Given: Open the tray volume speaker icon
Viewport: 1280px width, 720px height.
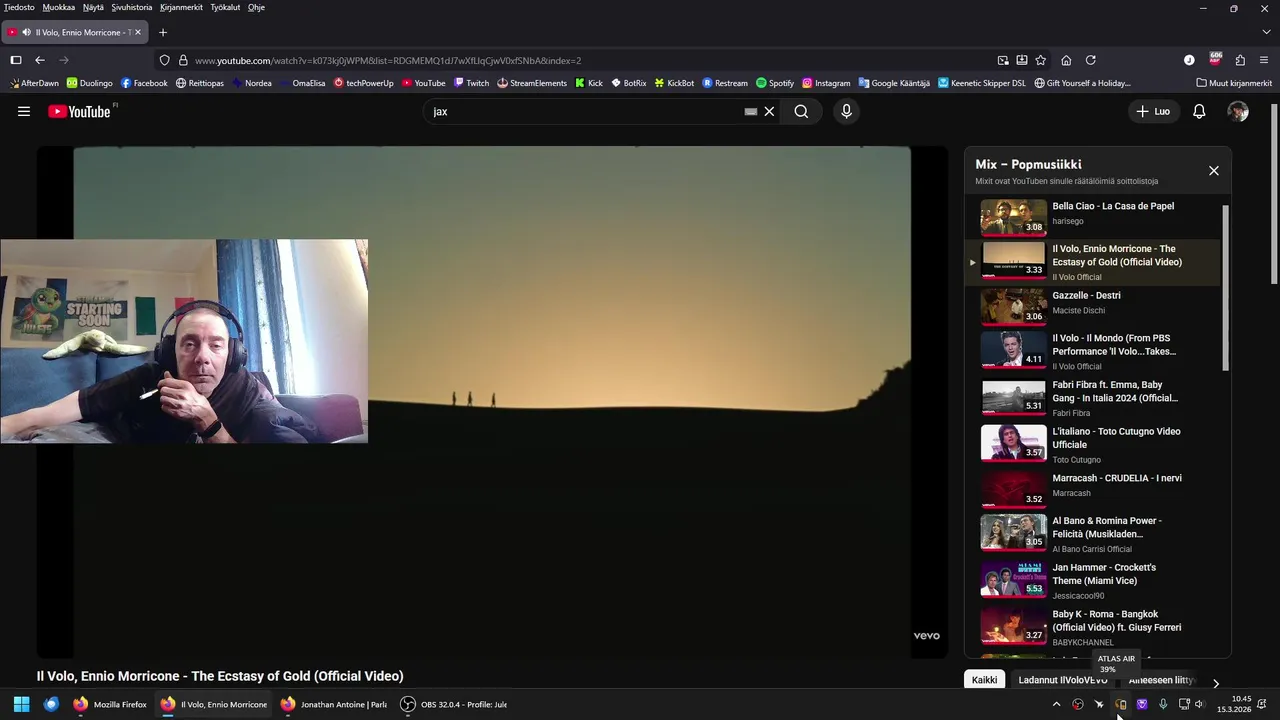Looking at the screenshot, I should click(x=1199, y=704).
